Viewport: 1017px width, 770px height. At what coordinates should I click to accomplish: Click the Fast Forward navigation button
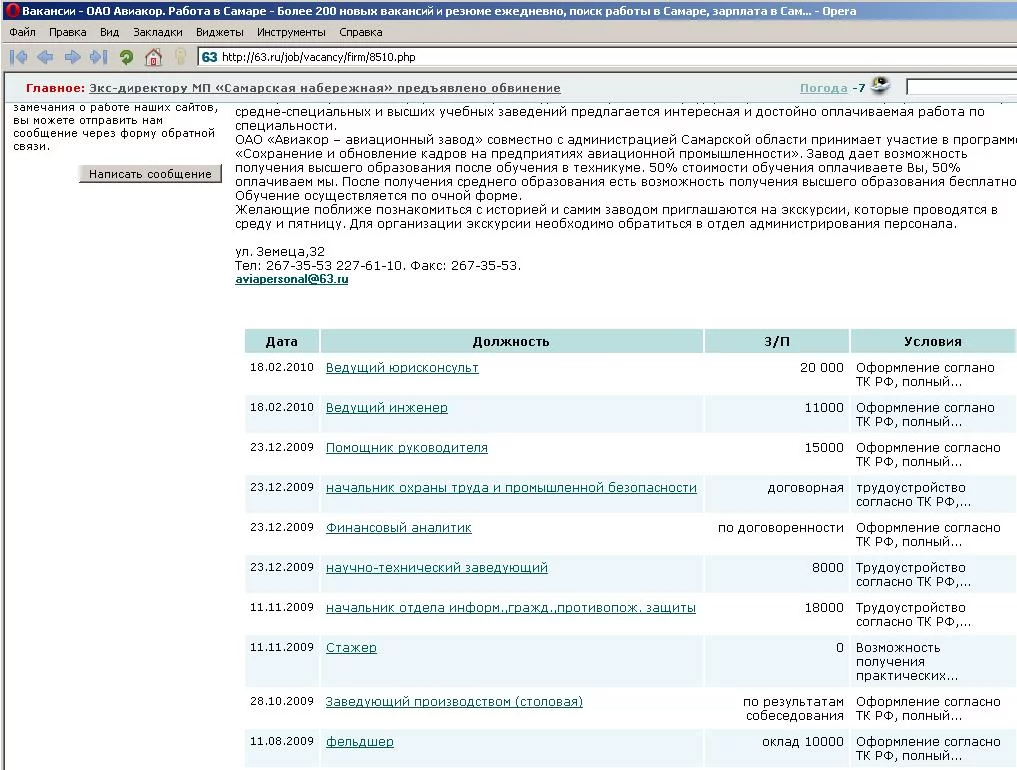click(98, 57)
